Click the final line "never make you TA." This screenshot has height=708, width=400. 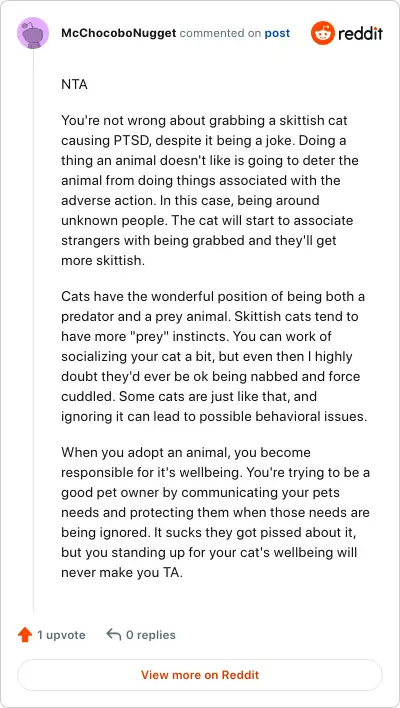122,573
